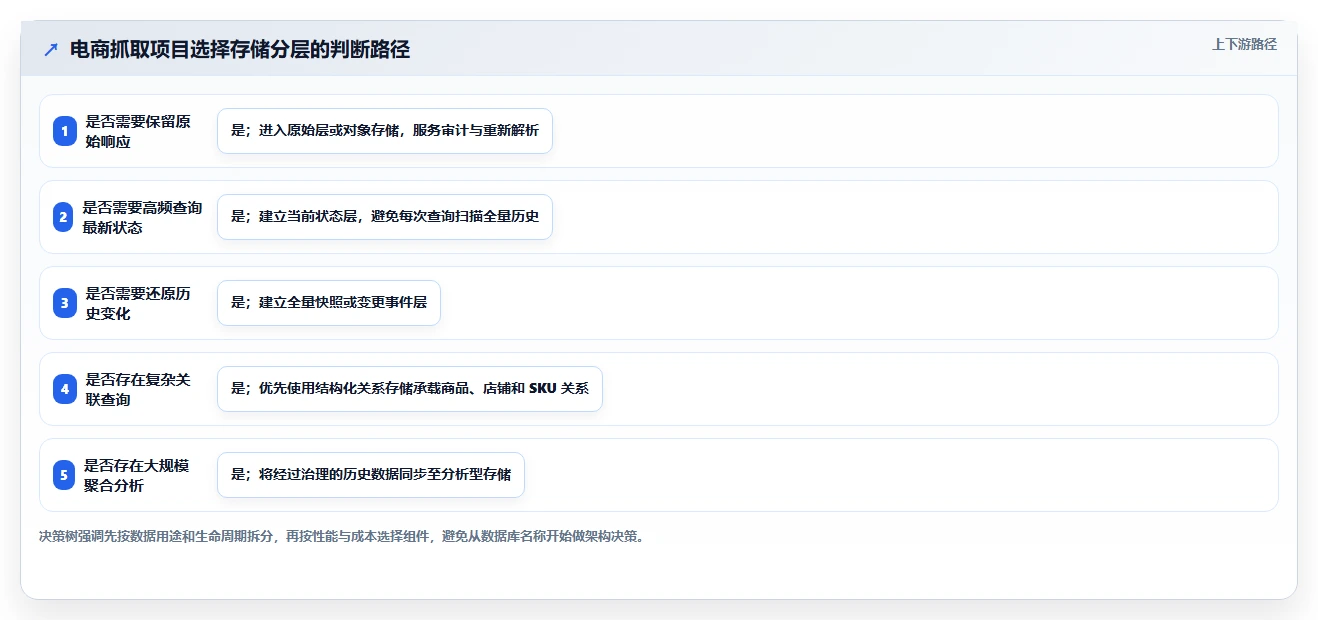The height and width of the screenshot is (620, 1318).
Task: Click the question 是否需要还原历史变化
Action: 138,303
